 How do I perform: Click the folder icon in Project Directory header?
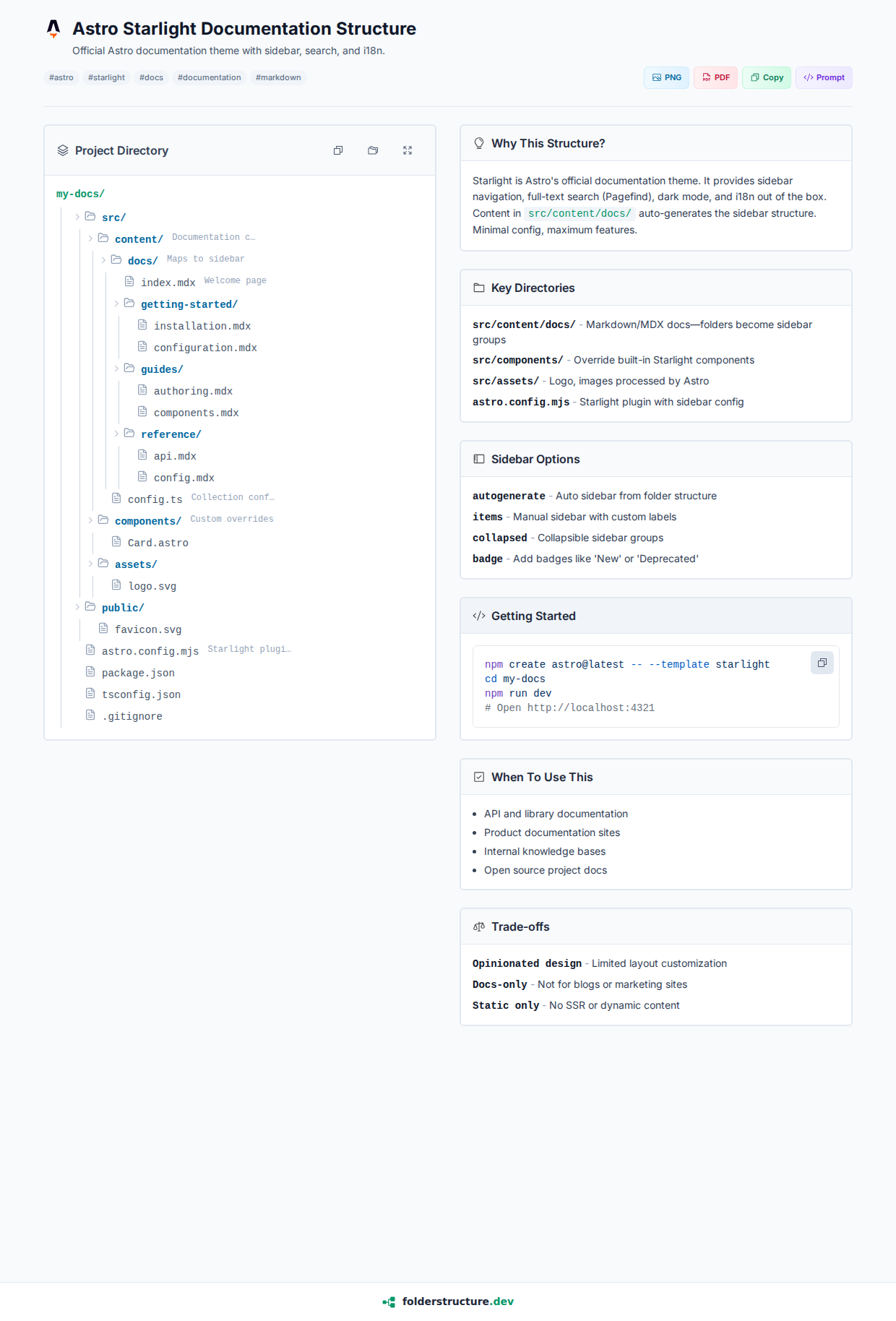(373, 150)
